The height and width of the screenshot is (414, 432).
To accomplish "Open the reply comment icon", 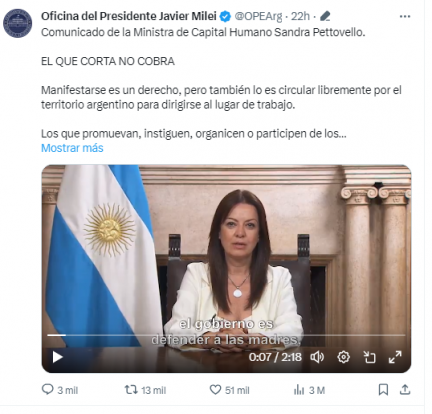I will (48, 389).
